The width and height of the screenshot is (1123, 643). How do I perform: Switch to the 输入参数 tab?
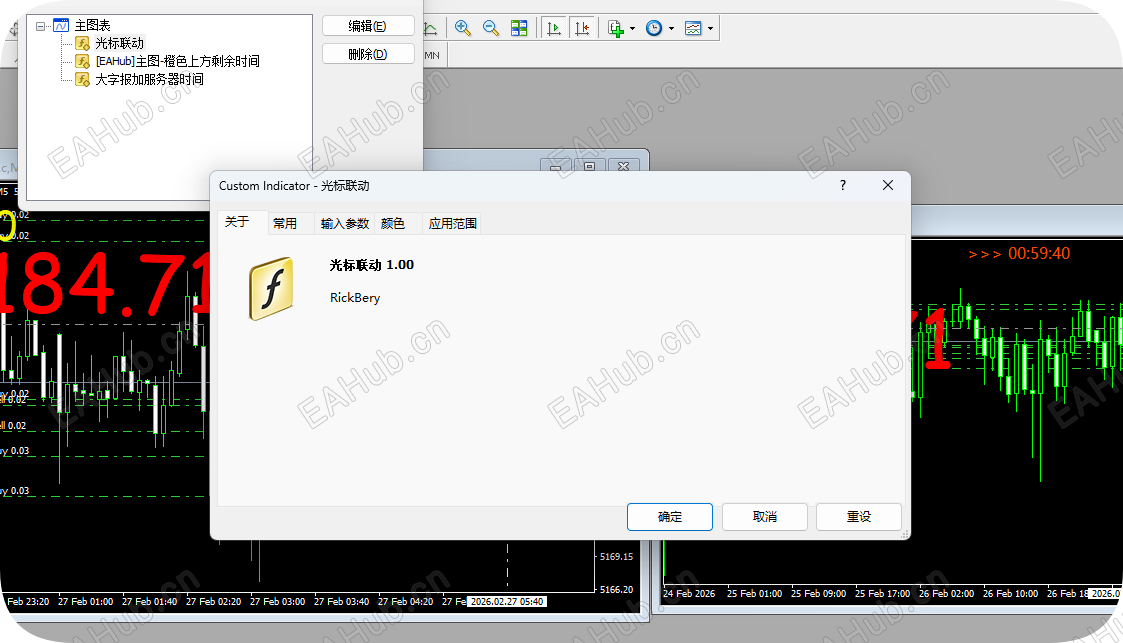pyautogui.click(x=344, y=223)
